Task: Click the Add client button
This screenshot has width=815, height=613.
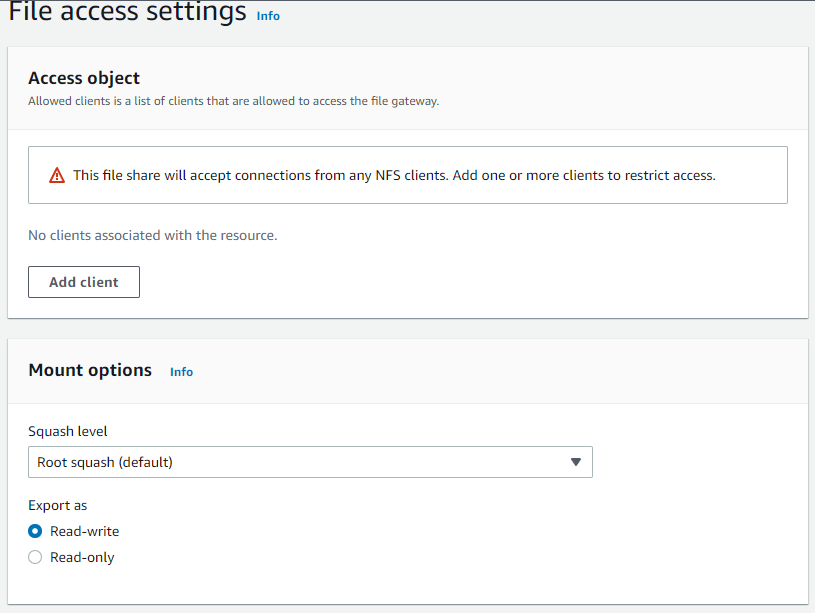Action: pos(84,282)
